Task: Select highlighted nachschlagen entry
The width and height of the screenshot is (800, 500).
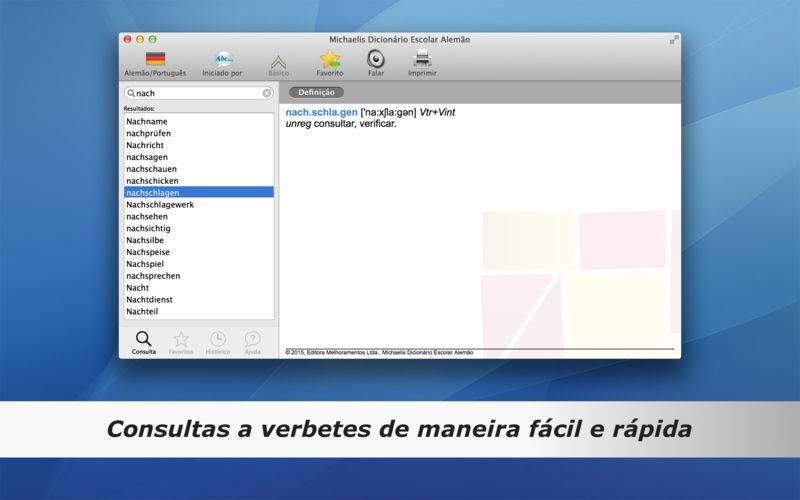Action: (199, 192)
